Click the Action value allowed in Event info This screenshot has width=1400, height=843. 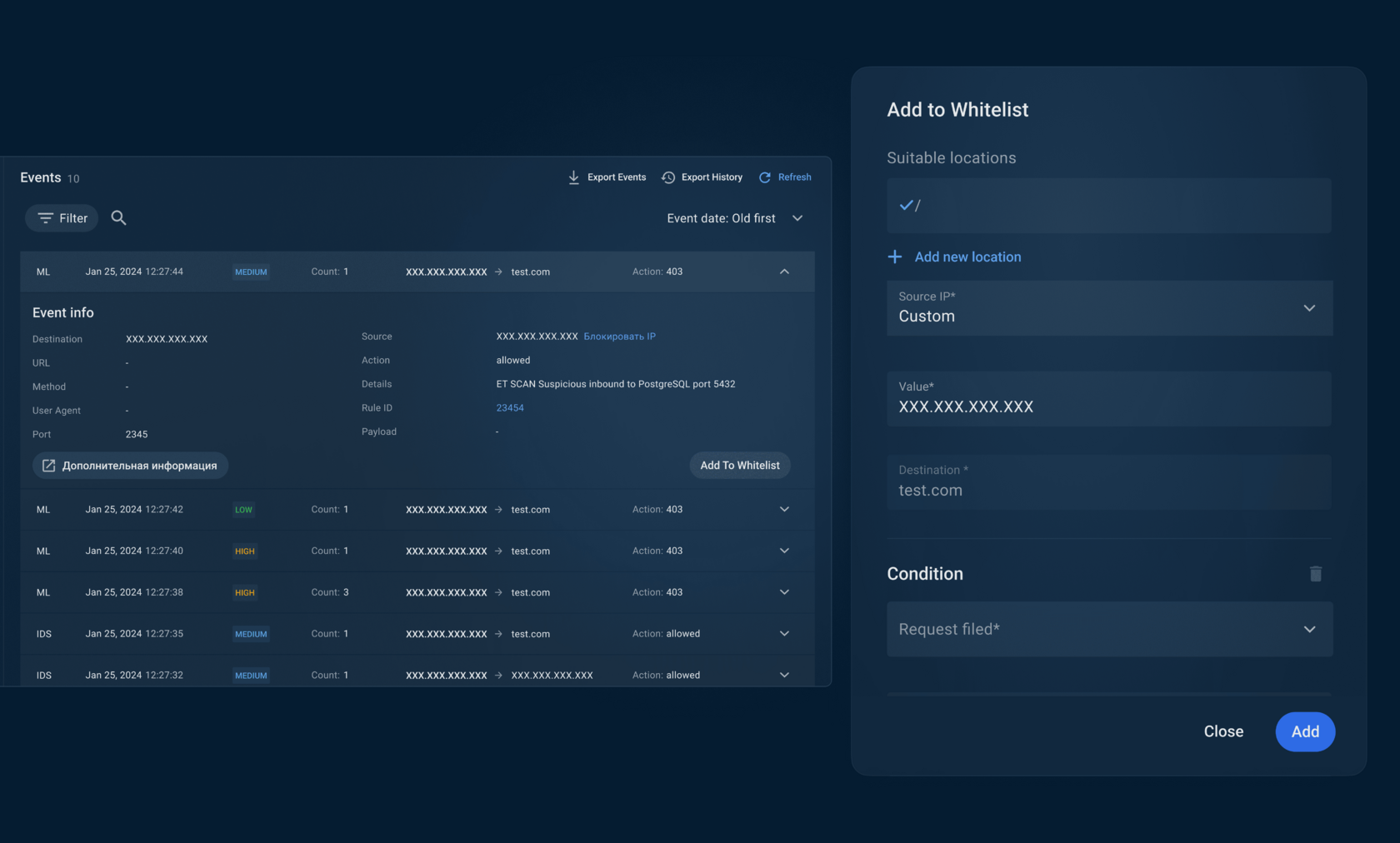[513, 361]
